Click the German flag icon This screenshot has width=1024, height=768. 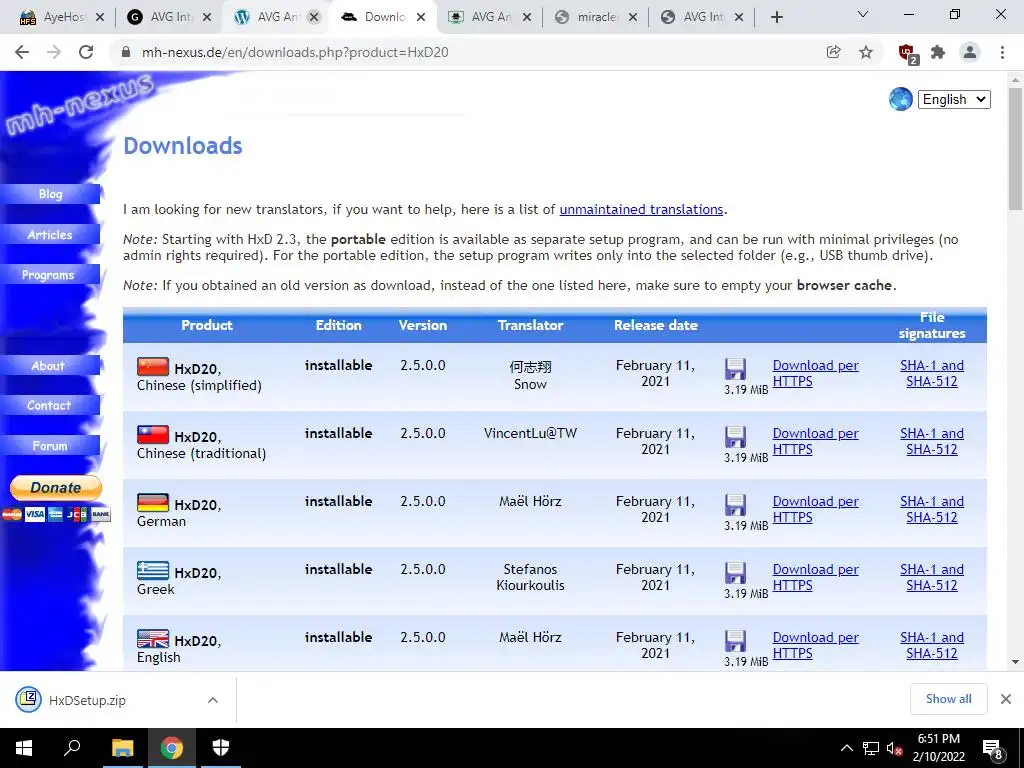coord(153,503)
